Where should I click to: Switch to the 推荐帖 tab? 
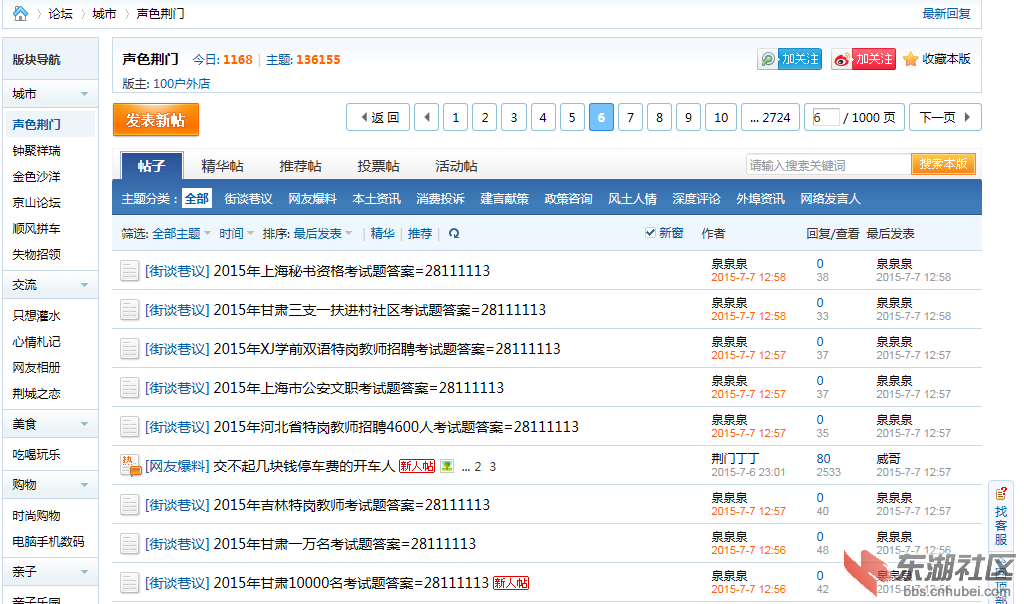(x=300, y=167)
